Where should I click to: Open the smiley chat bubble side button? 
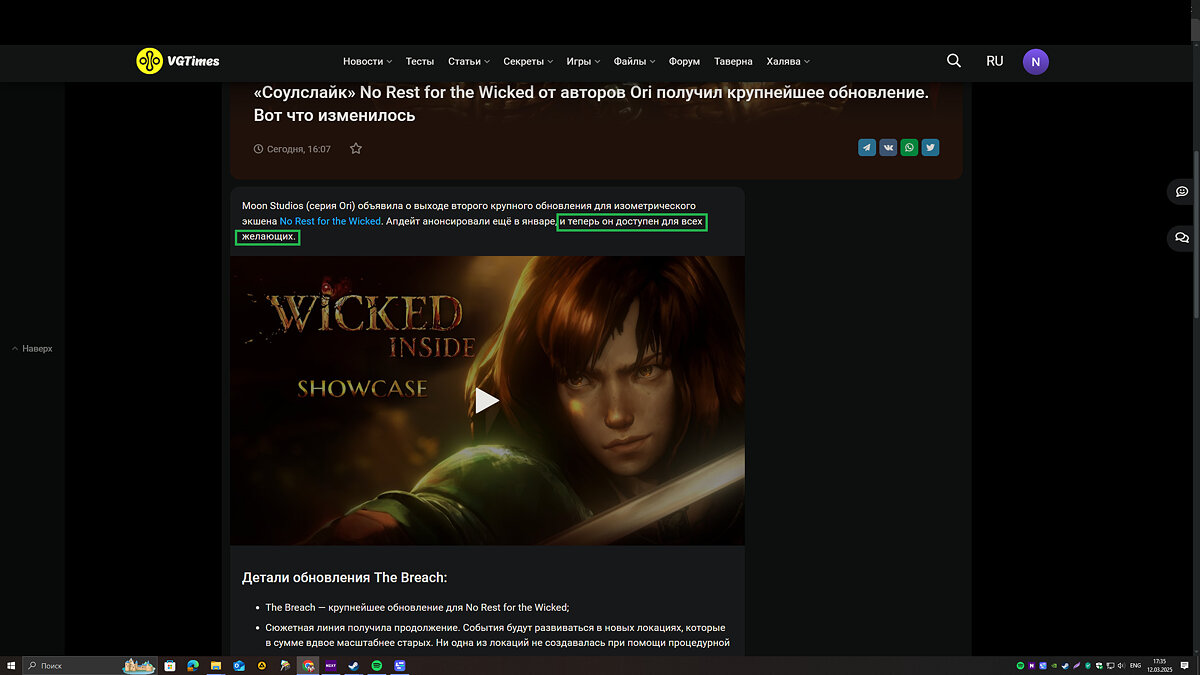1181,191
